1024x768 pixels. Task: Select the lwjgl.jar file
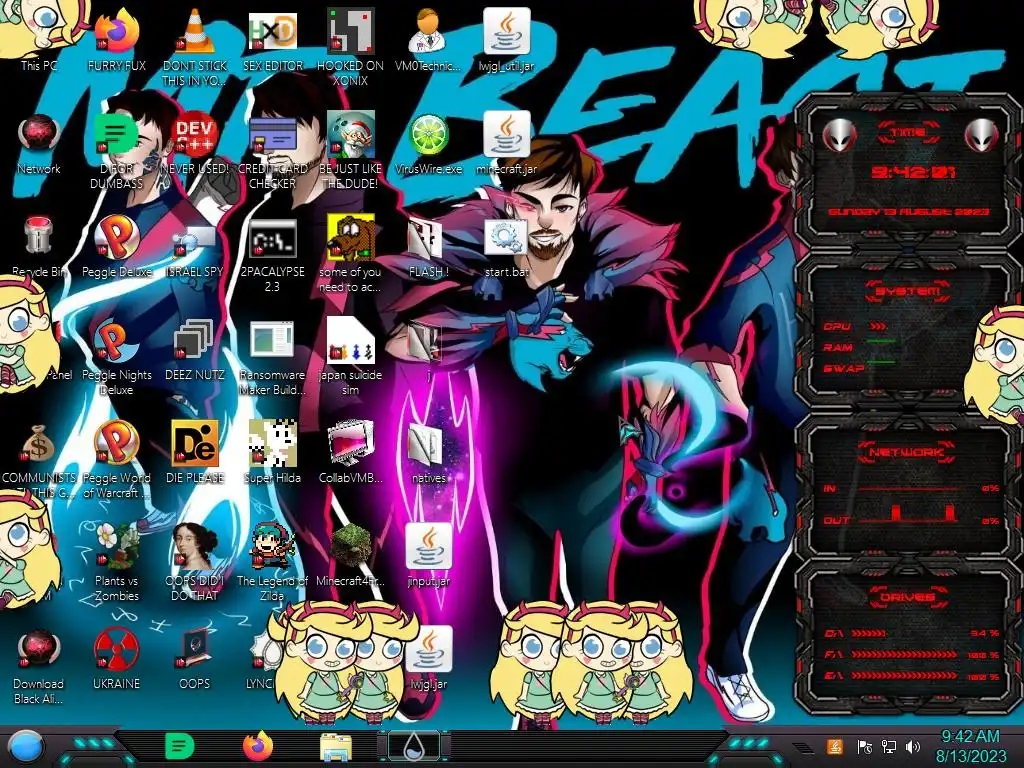[x=428, y=658]
